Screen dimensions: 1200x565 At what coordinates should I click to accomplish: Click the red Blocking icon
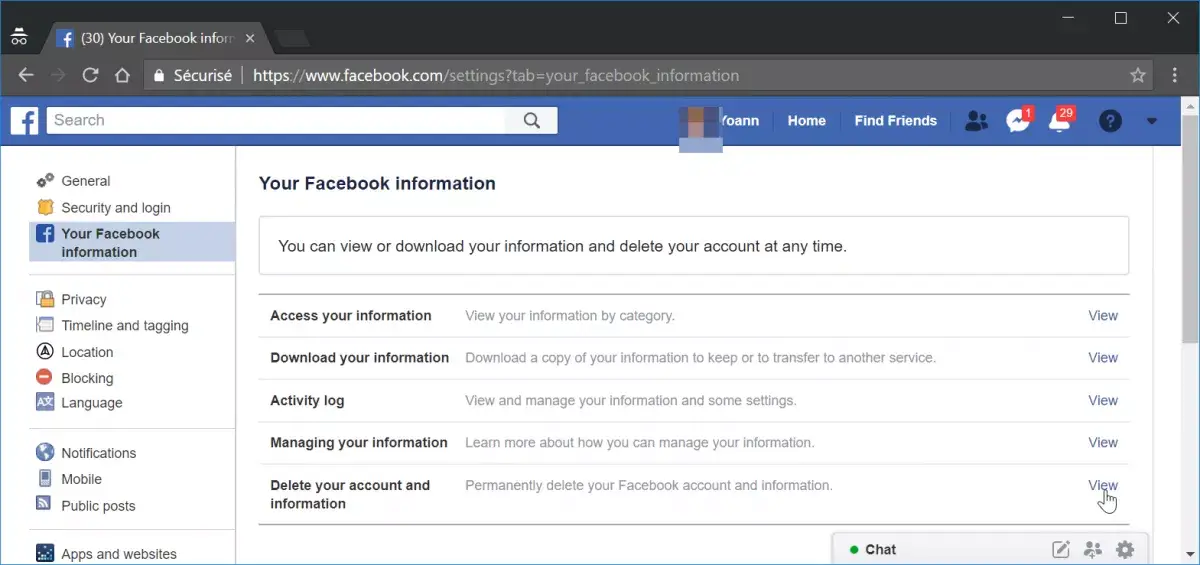click(45, 377)
